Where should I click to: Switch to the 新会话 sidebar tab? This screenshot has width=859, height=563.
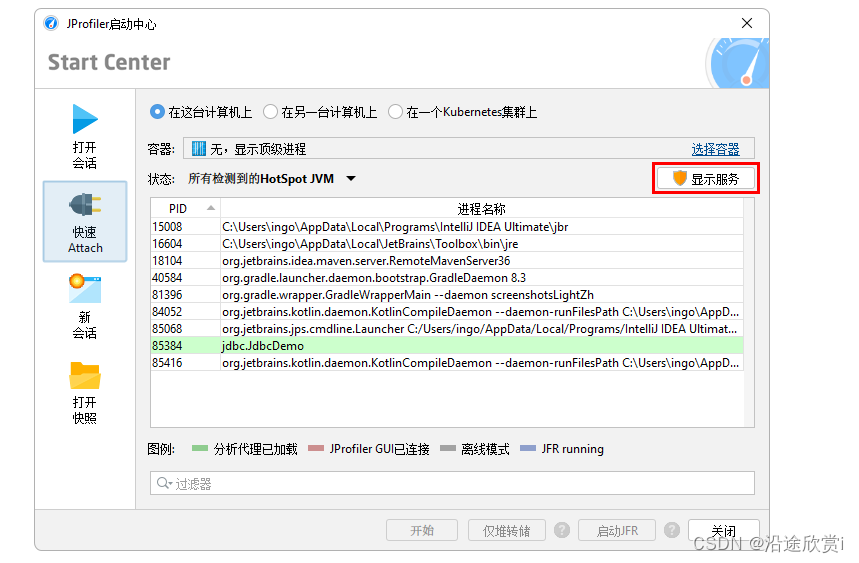click(85, 307)
